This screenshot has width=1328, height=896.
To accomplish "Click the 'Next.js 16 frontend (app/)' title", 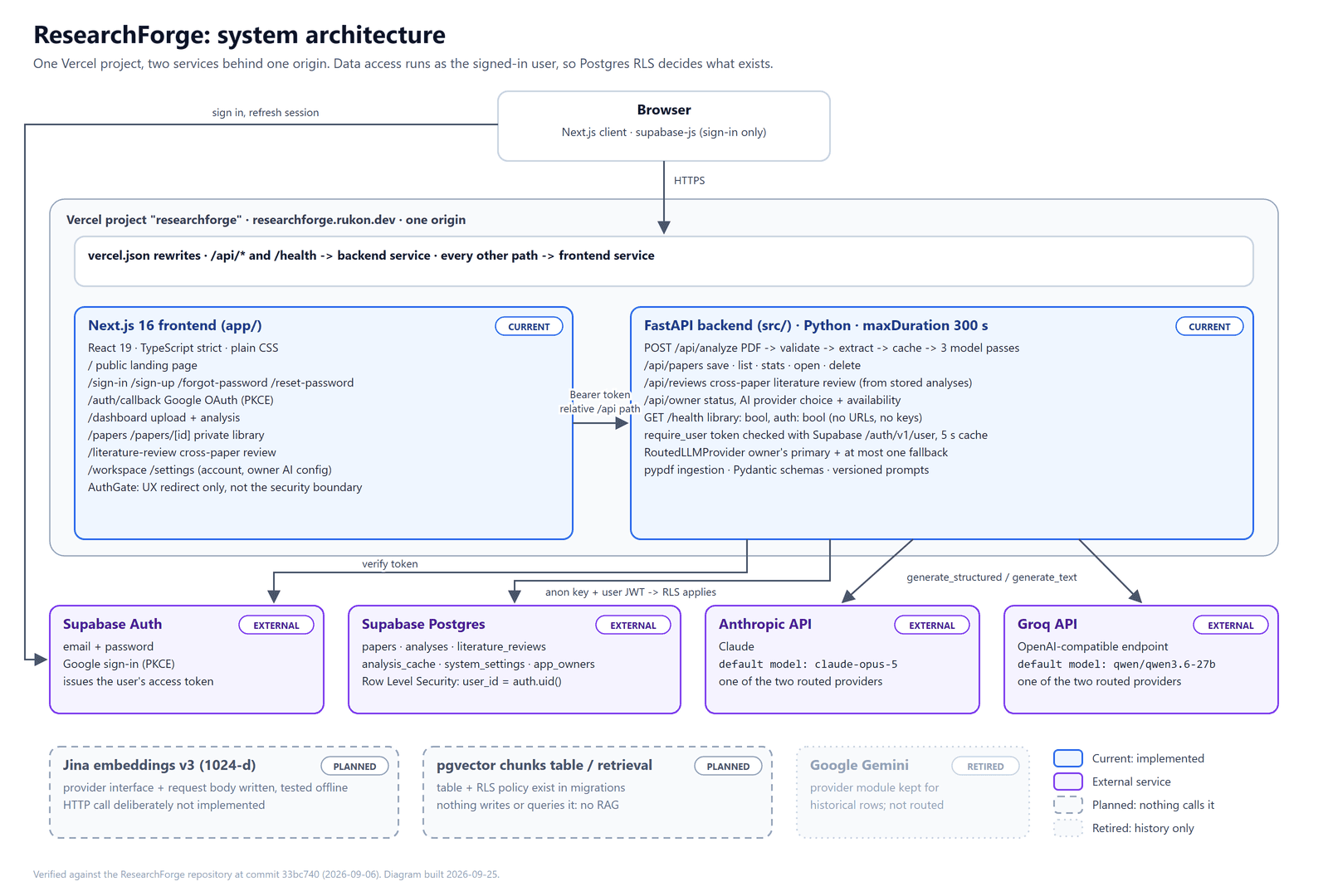I will (x=175, y=325).
